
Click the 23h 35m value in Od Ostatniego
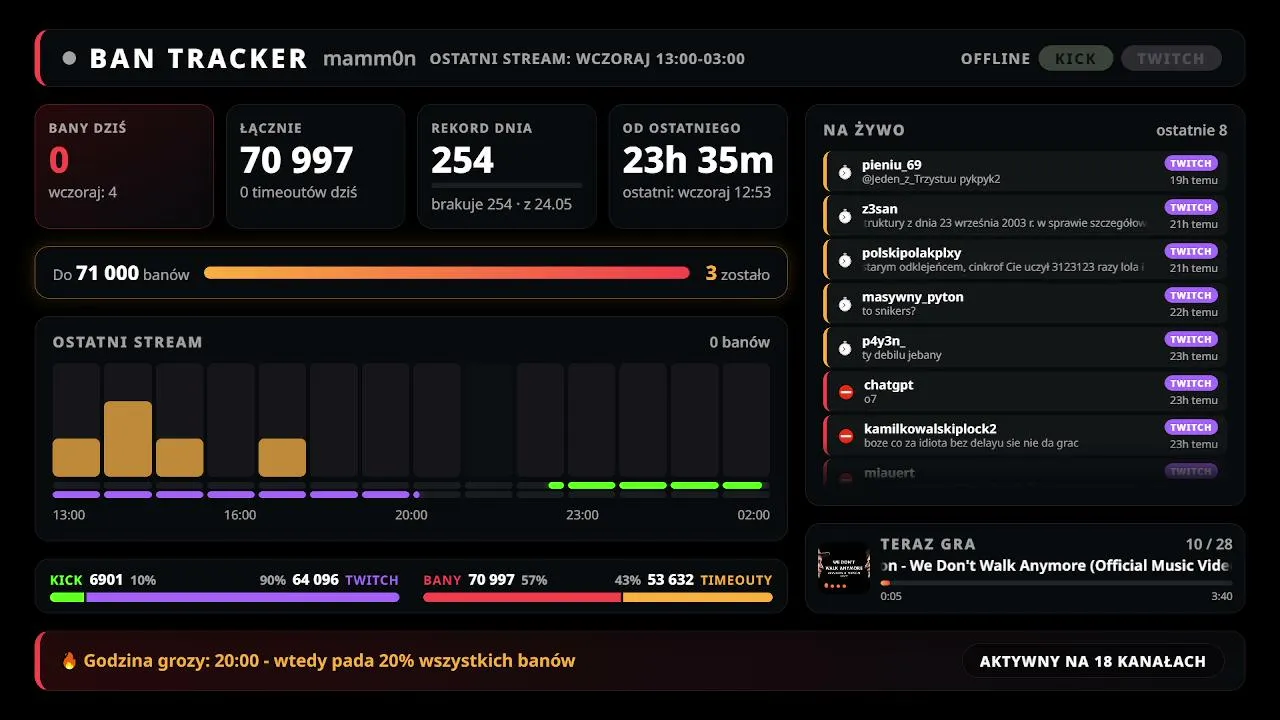point(698,160)
